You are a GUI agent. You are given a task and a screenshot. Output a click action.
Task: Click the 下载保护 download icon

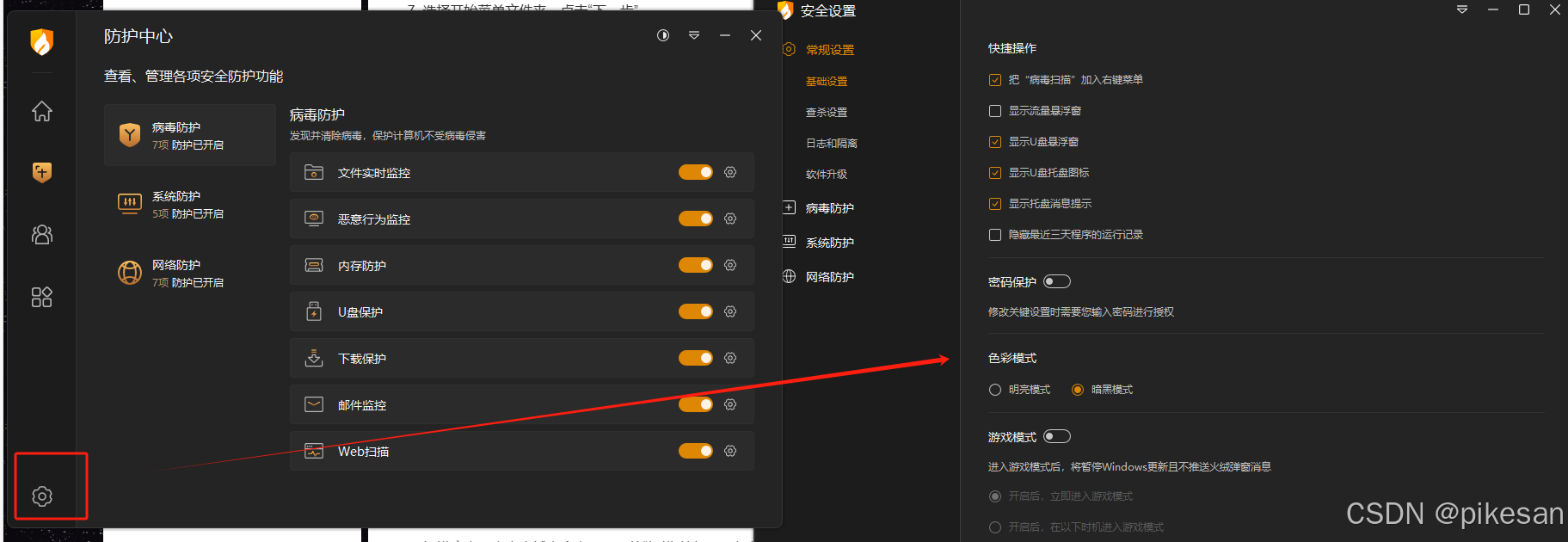(x=314, y=358)
